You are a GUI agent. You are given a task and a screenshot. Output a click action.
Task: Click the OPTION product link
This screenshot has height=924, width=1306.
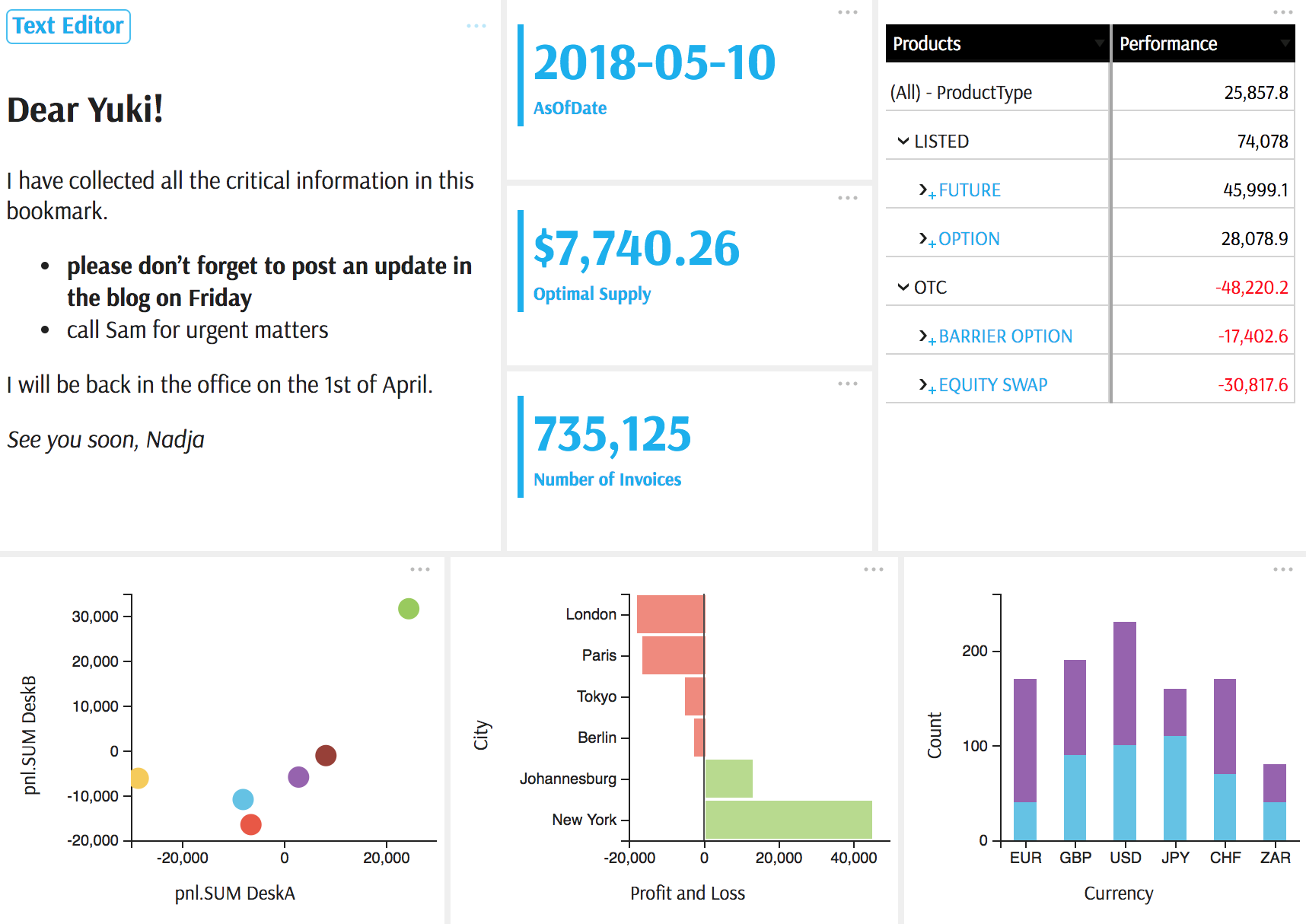(969, 239)
